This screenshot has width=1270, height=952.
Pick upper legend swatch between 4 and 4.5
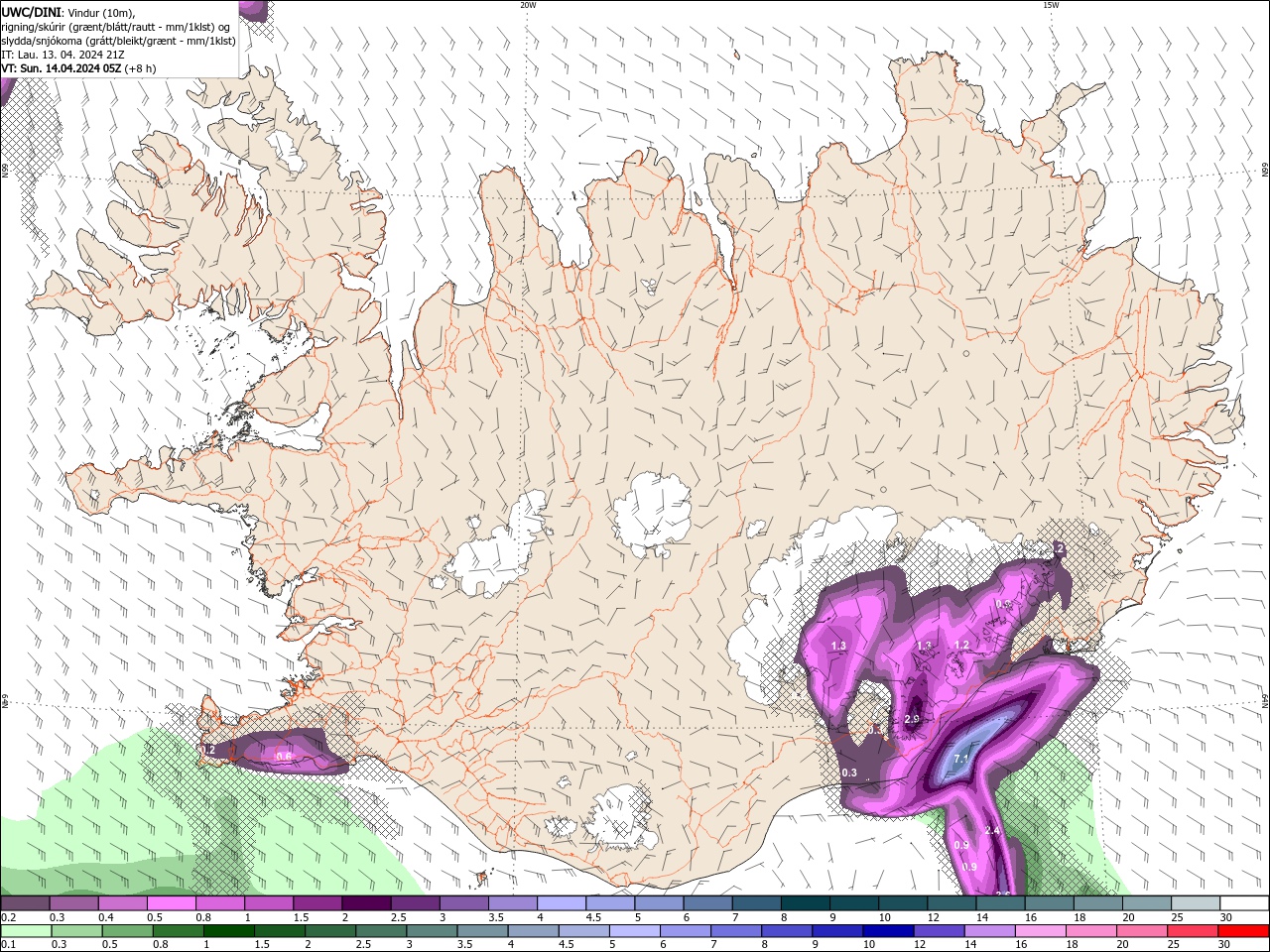coord(561,903)
